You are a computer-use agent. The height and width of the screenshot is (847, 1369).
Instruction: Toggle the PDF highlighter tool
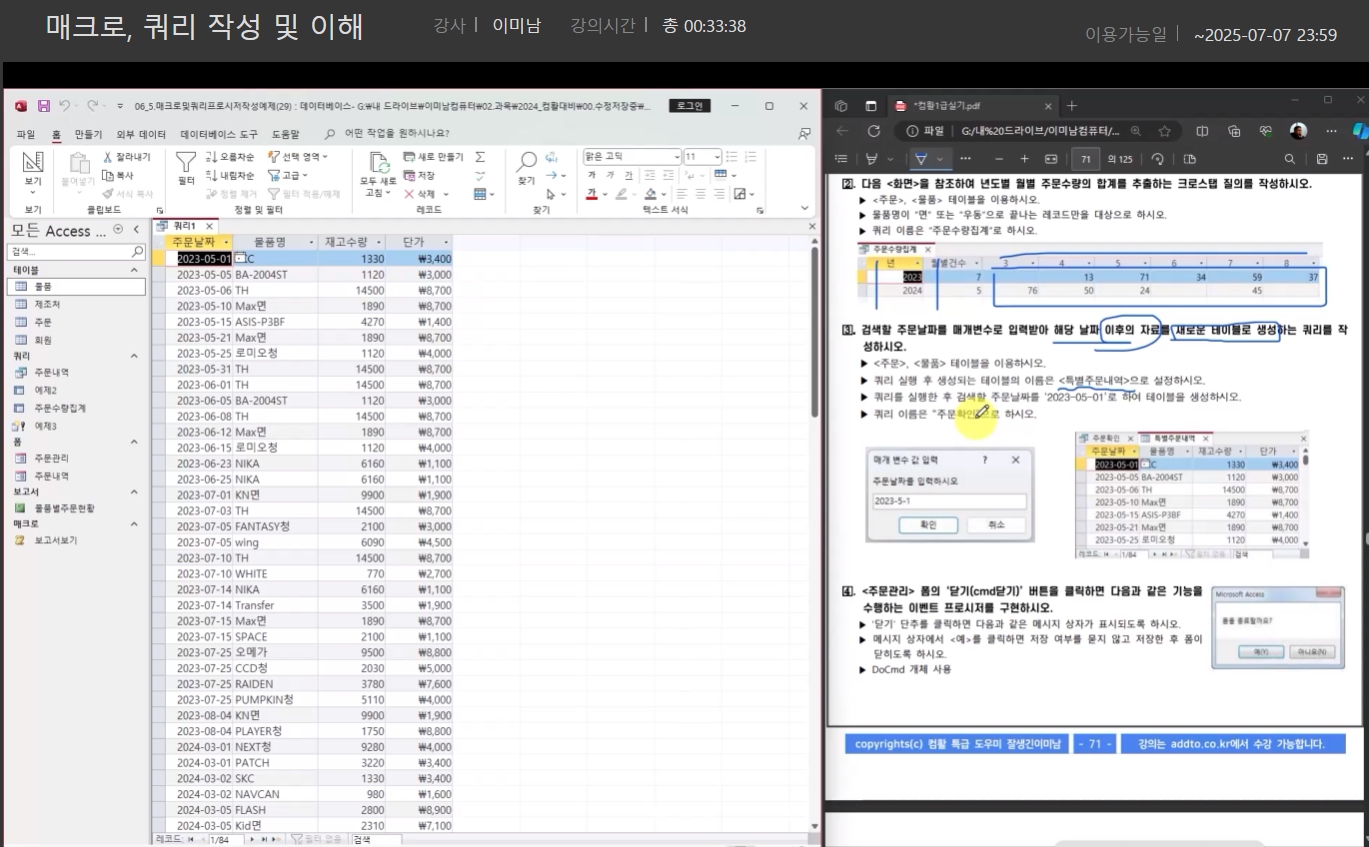[x=873, y=159]
